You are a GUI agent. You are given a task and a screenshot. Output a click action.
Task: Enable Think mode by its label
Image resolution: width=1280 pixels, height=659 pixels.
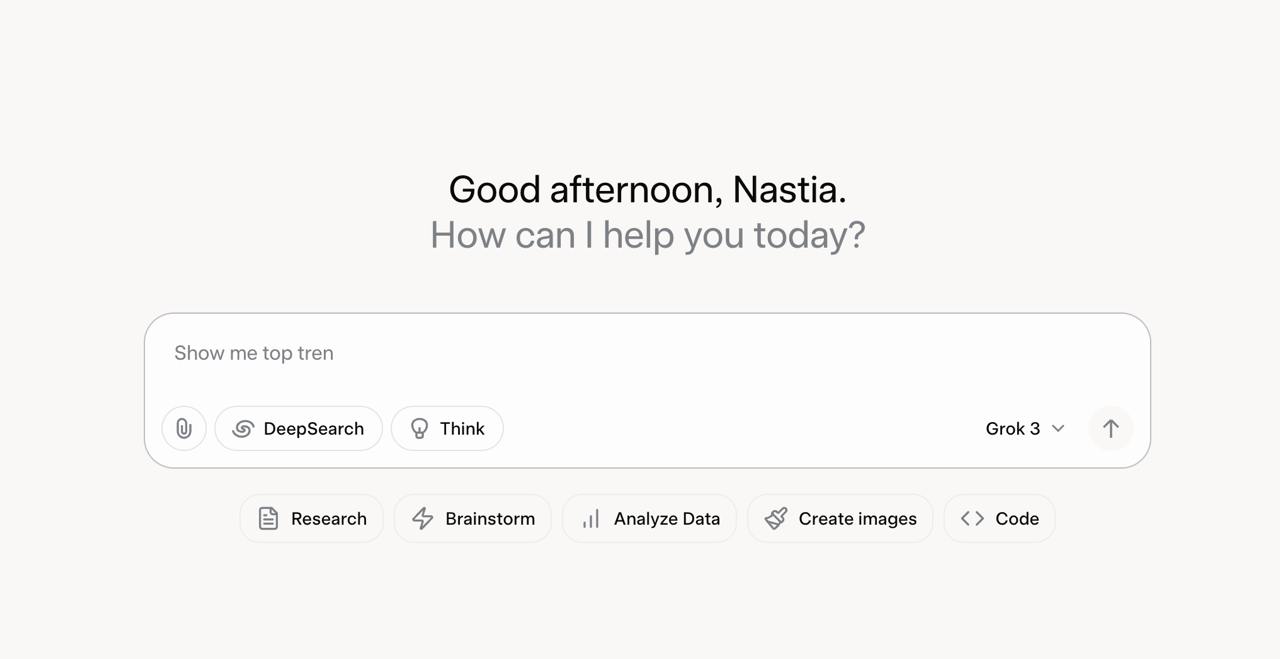point(462,429)
